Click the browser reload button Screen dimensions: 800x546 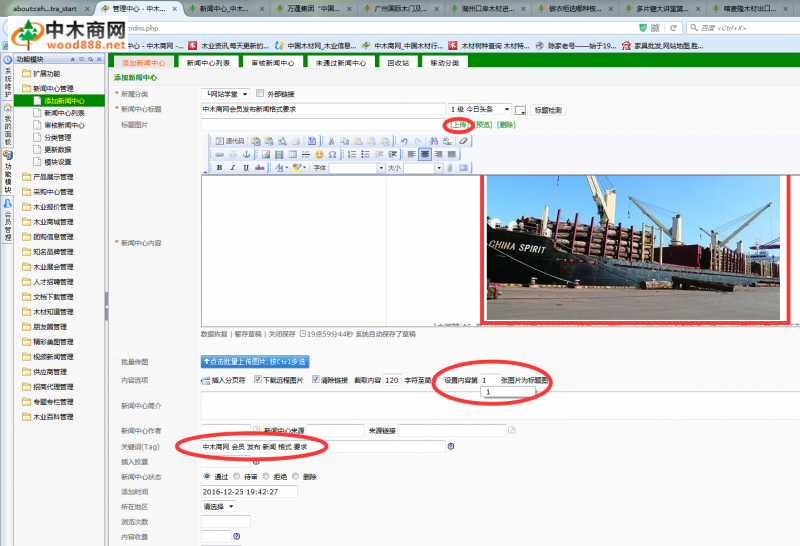673,28
